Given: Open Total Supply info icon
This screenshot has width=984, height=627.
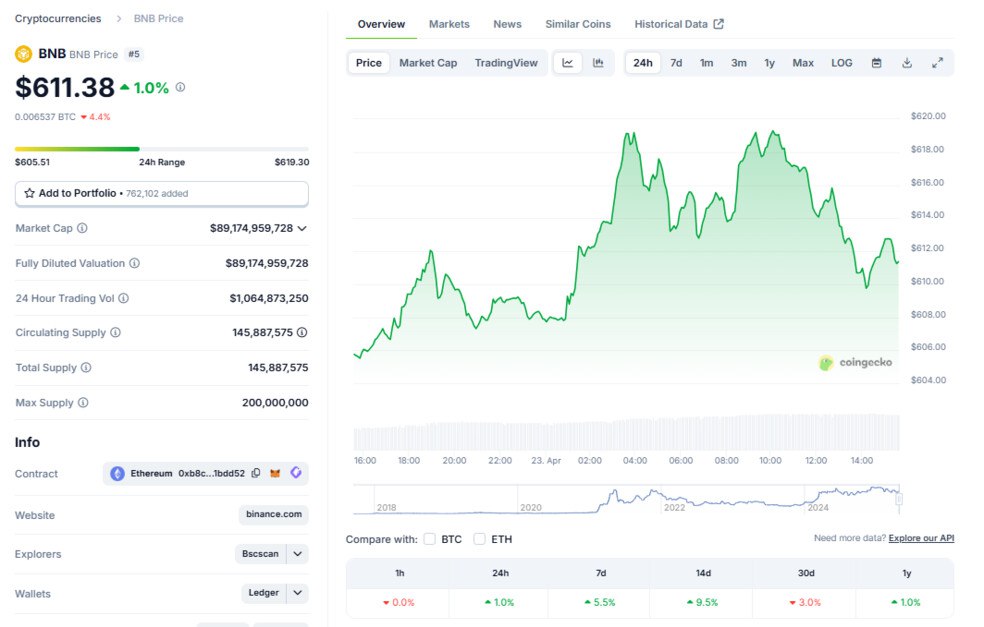Looking at the screenshot, I should pos(86,367).
